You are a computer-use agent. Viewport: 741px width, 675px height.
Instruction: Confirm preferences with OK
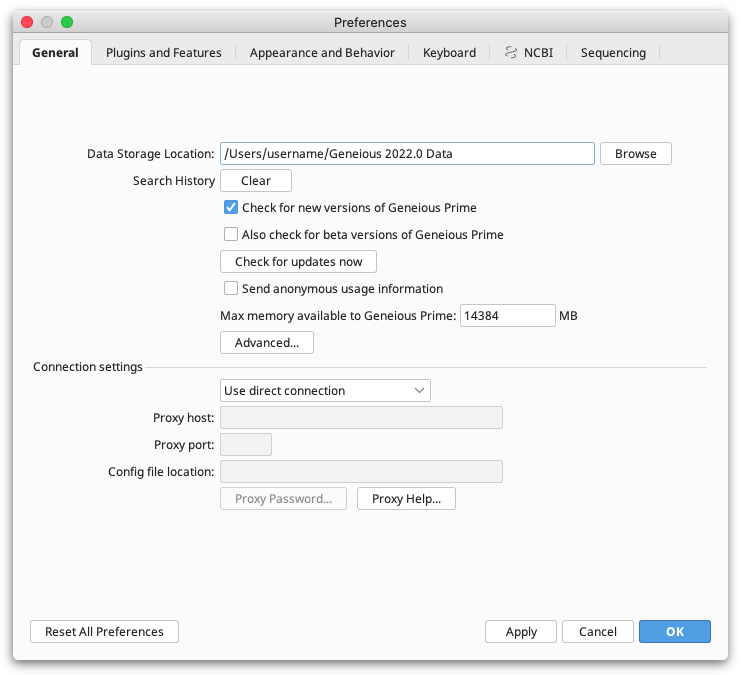[675, 632]
